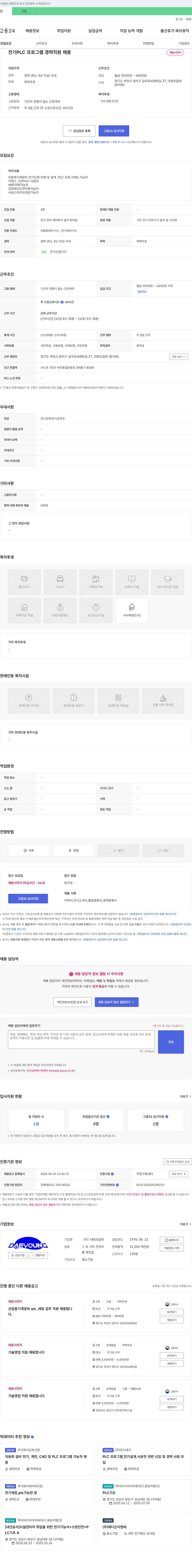Click the 서류 selection method box

(29, 850)
